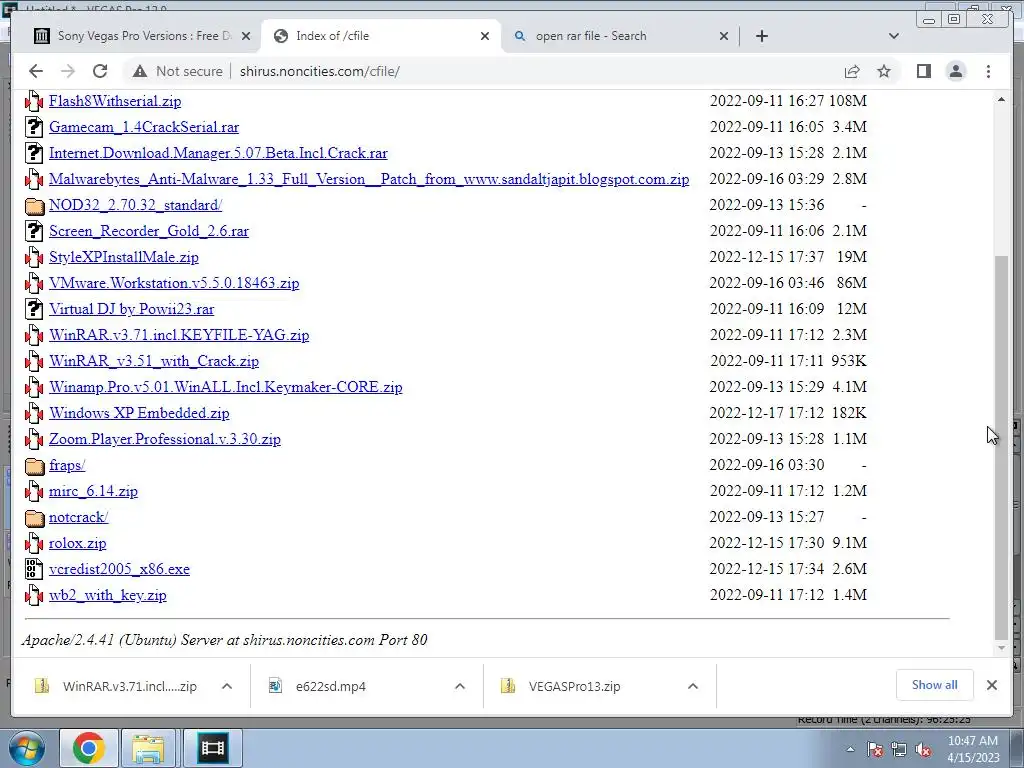Screen dimensions: 1024x768
Task: Click the page vertical scrollbar thumb
Action: (x=1001, y=449)
